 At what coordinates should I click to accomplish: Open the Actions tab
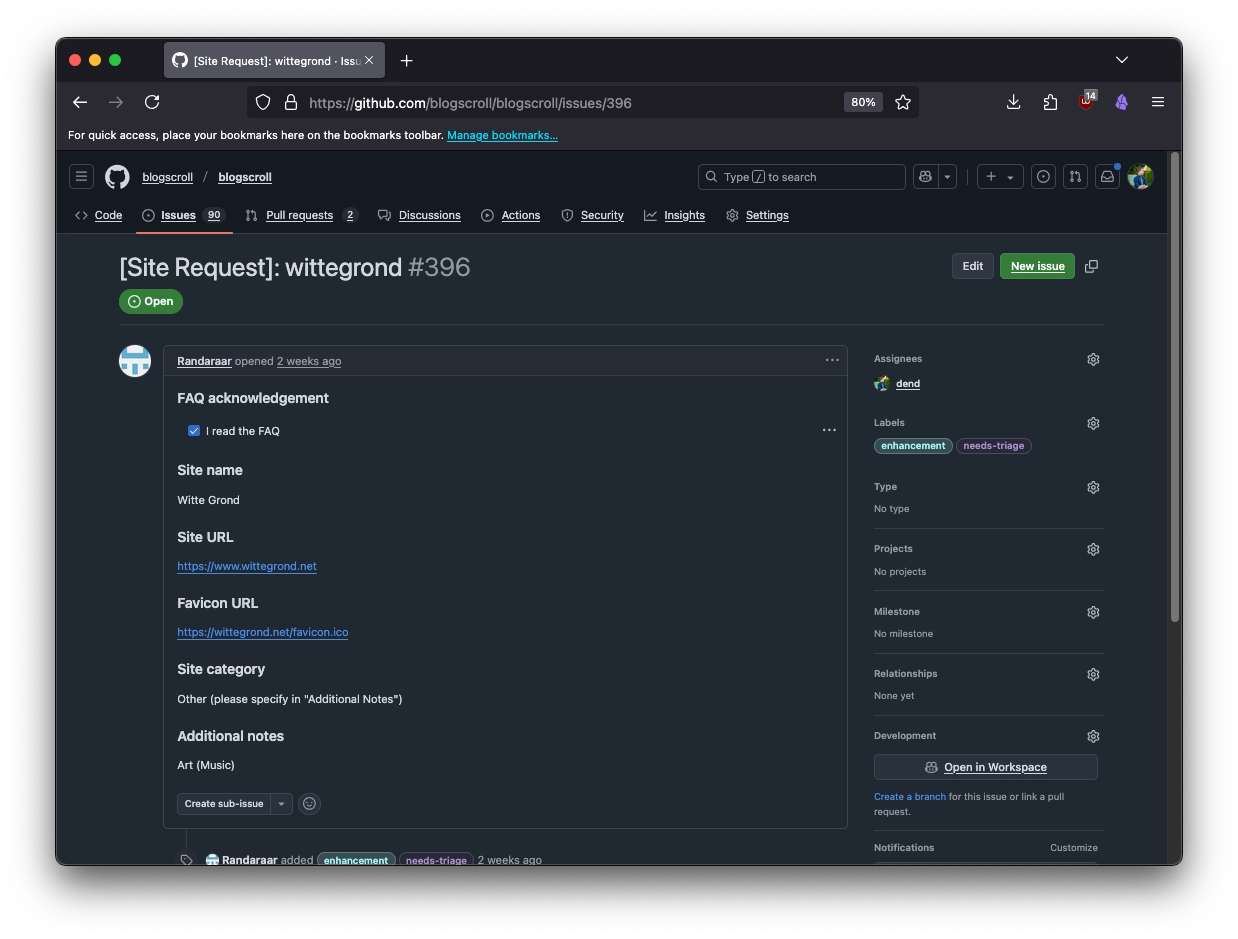point(511,215)
